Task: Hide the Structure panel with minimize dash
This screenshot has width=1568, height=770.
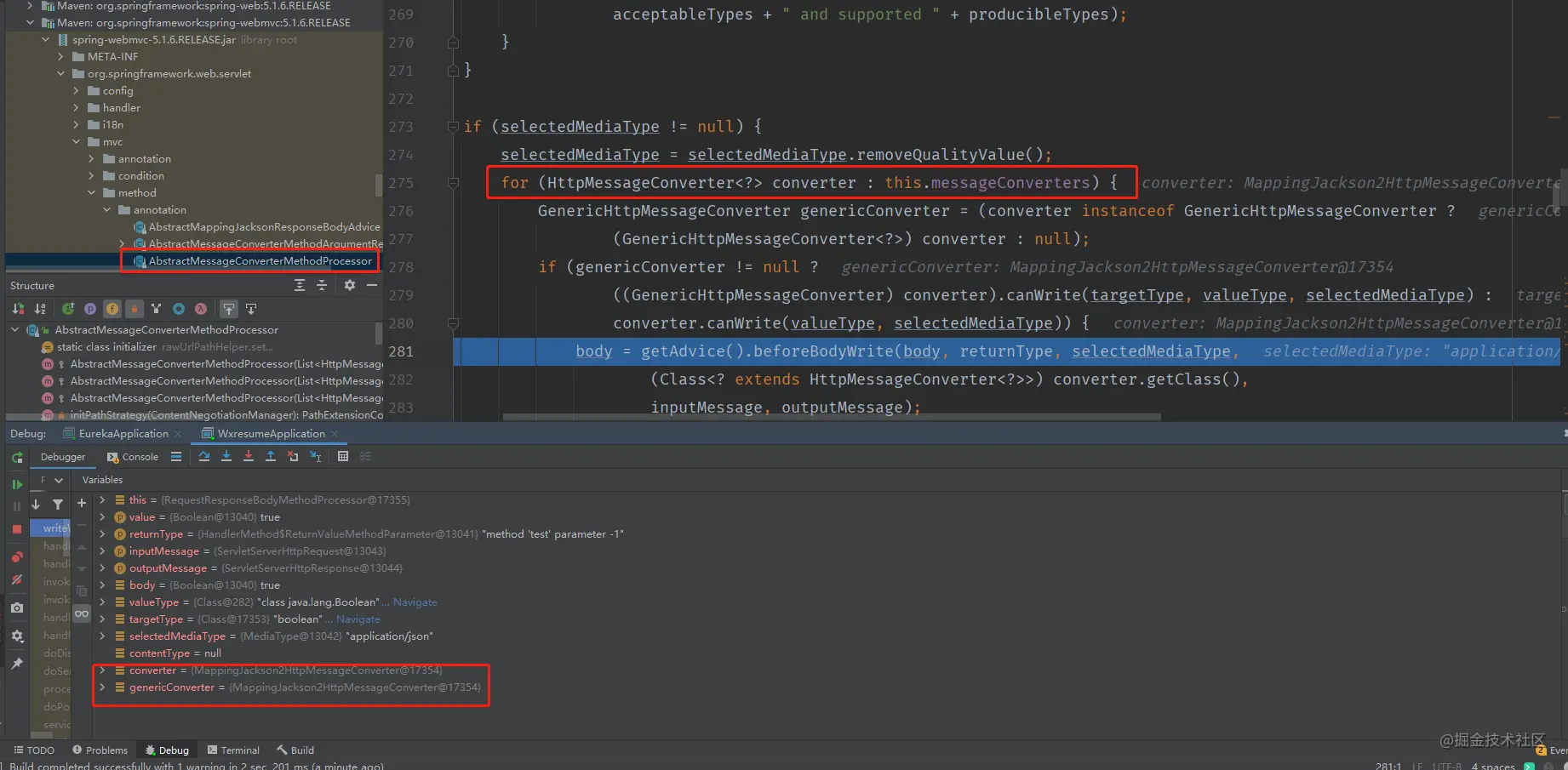Action: coord(372,285)
